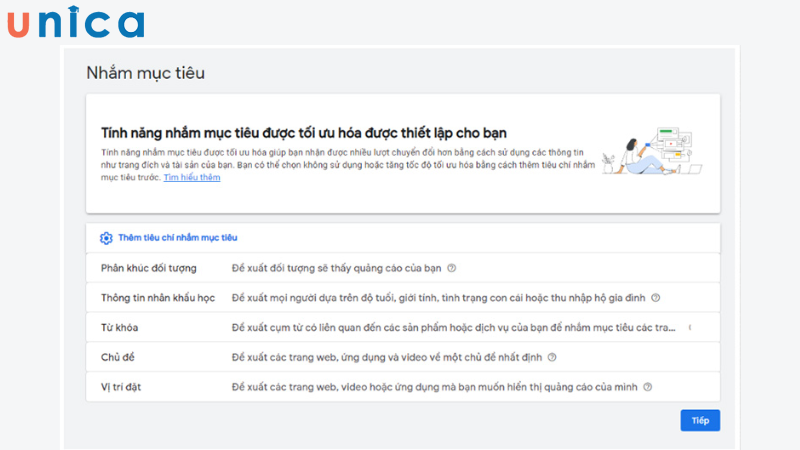Click the Nhắm mục tiêu page heading

[x=145, y=73]
